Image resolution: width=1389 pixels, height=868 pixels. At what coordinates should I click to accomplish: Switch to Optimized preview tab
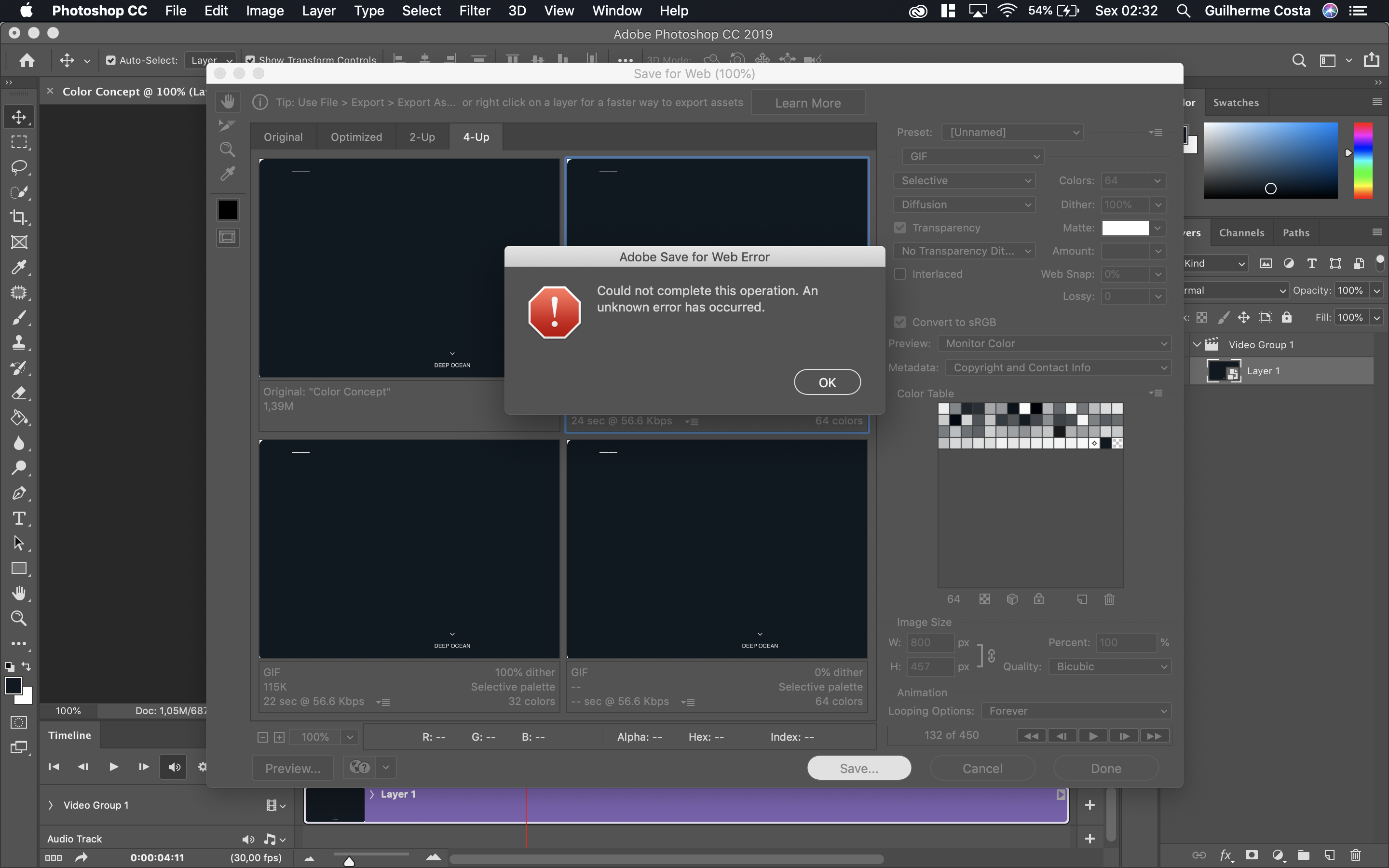(x=356, y=136)
